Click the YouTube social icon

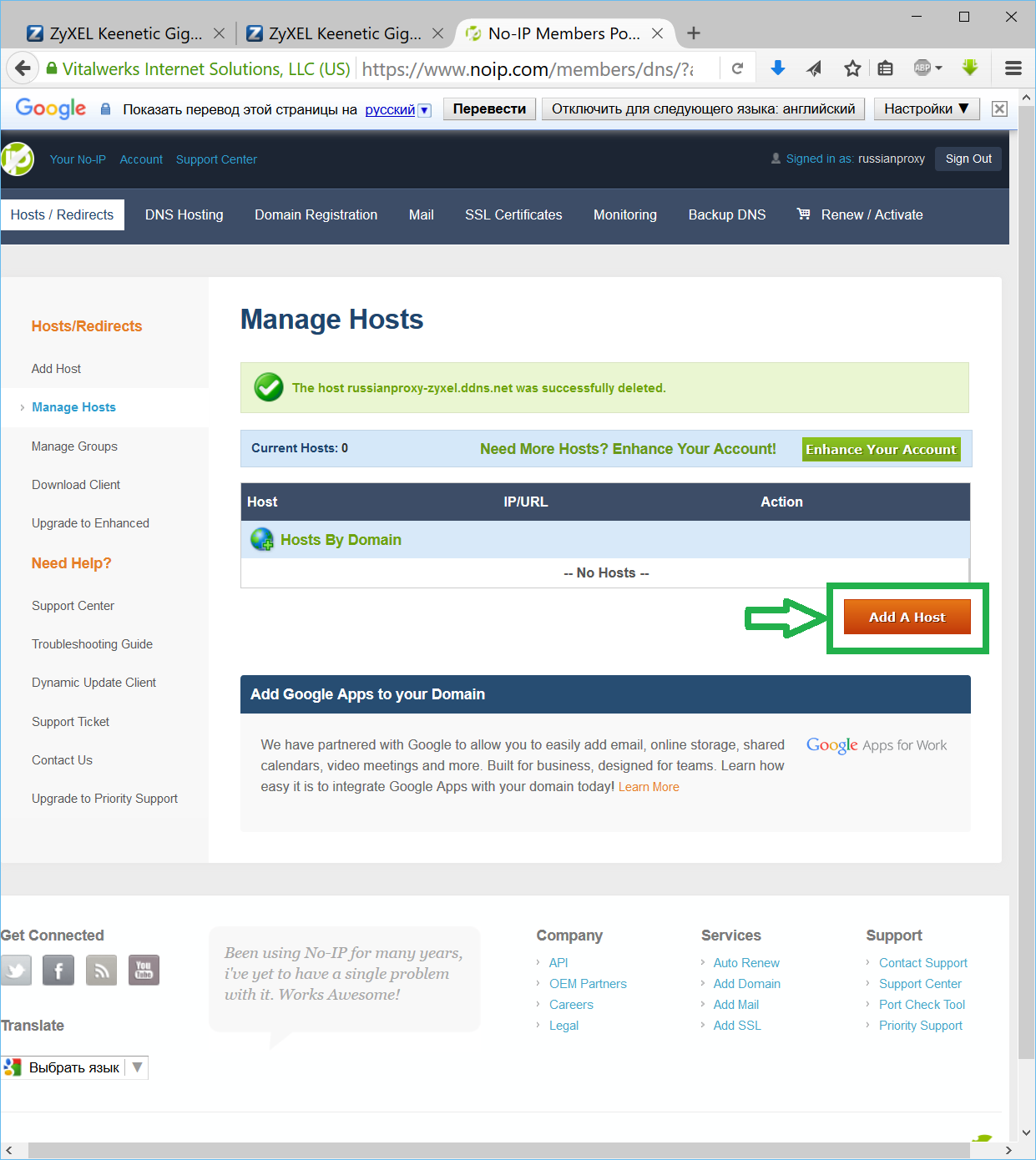click(x=144, y=970)
